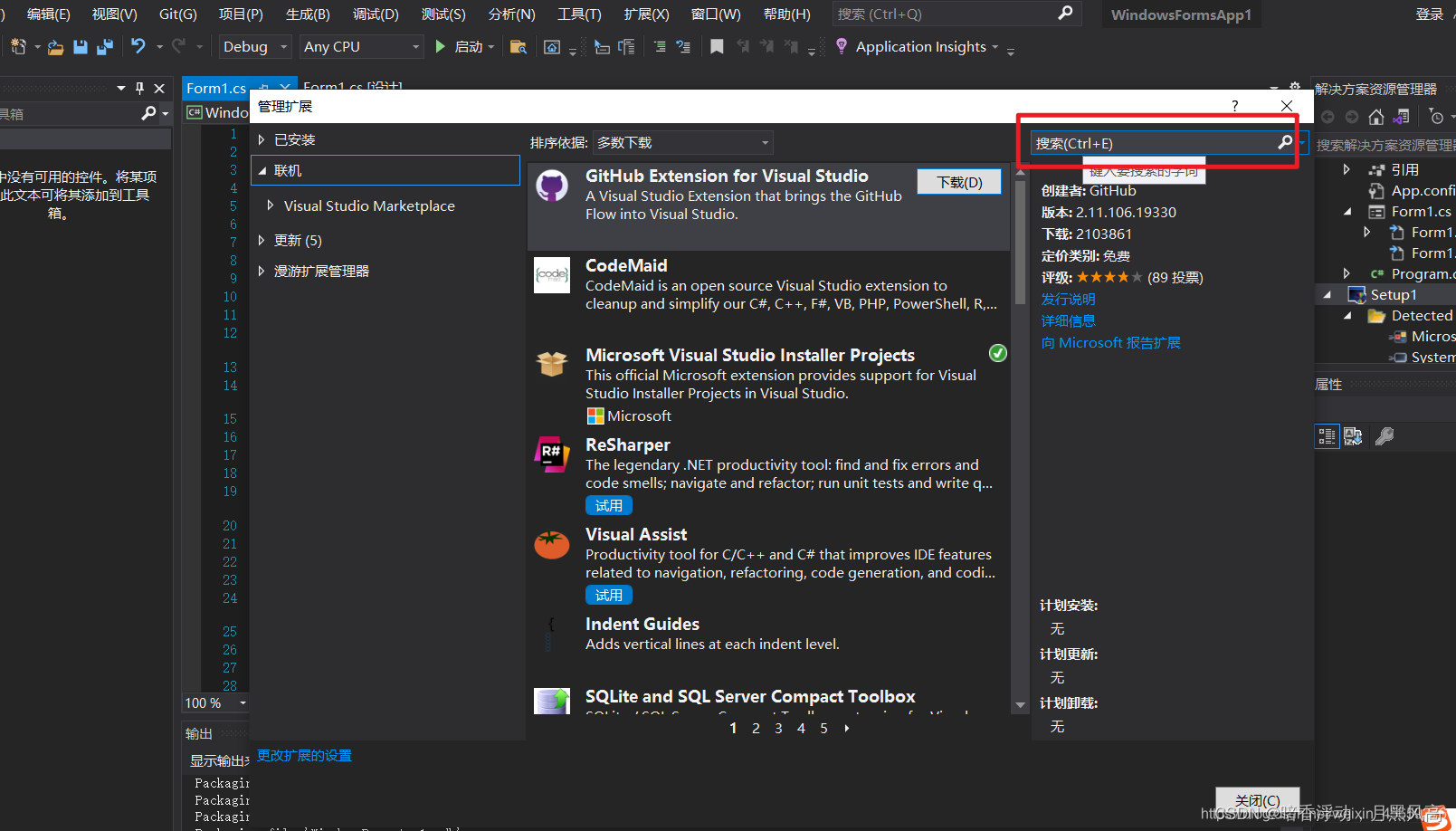Click the ReSharper extension logo icon

tap(552, 454)
